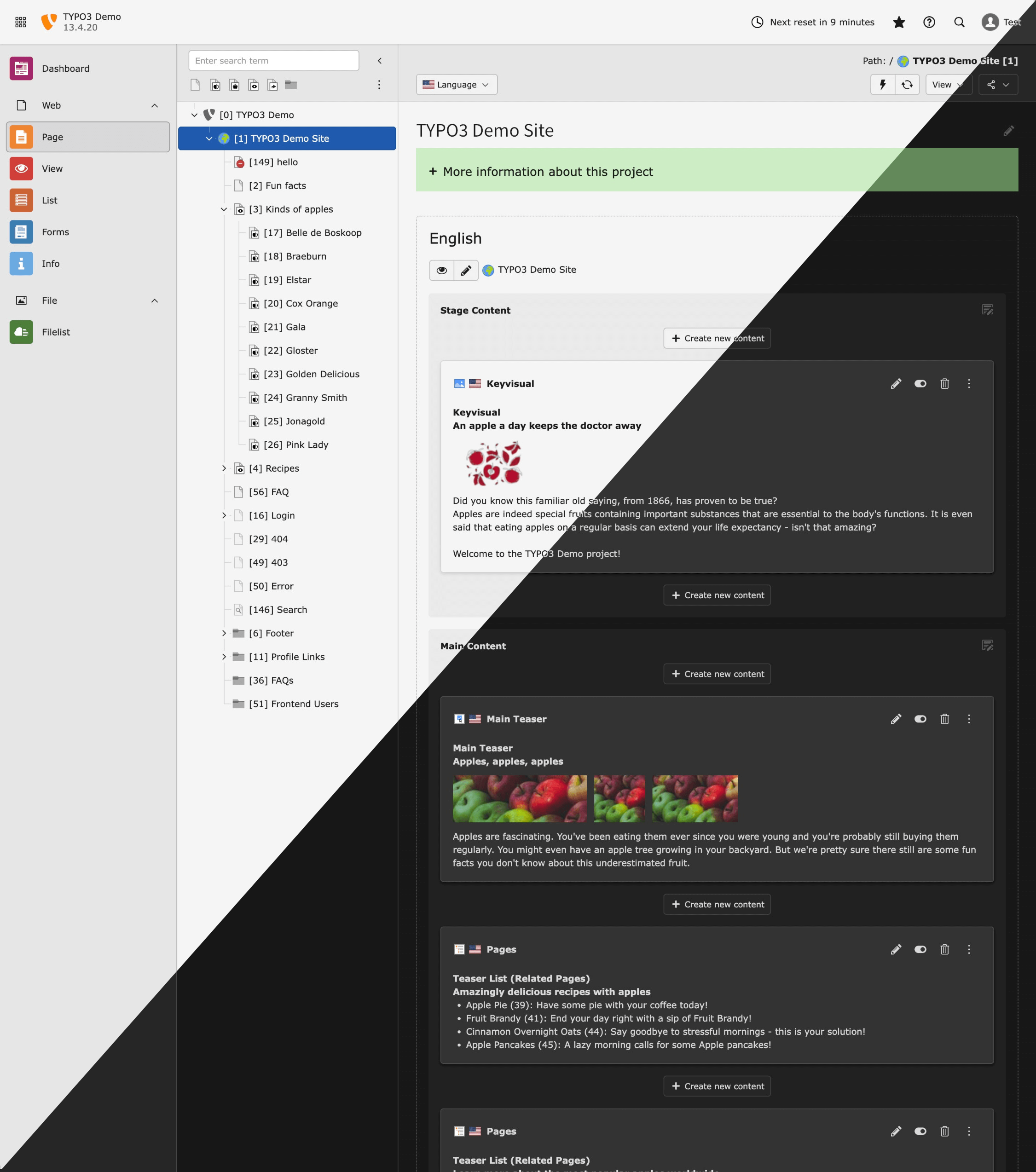Open the Language dropdown

(x=456, y=84)
